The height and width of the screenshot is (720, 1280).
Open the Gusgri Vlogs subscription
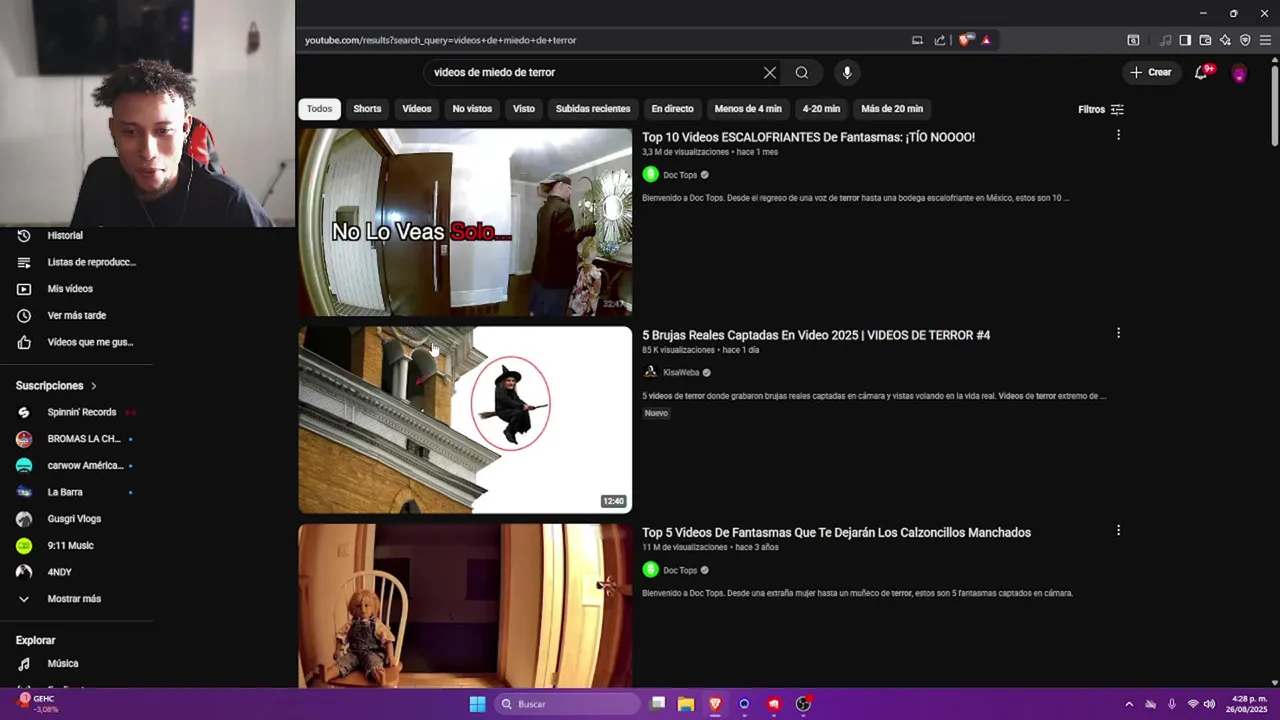pyautogui.click(x=76, y=519)
